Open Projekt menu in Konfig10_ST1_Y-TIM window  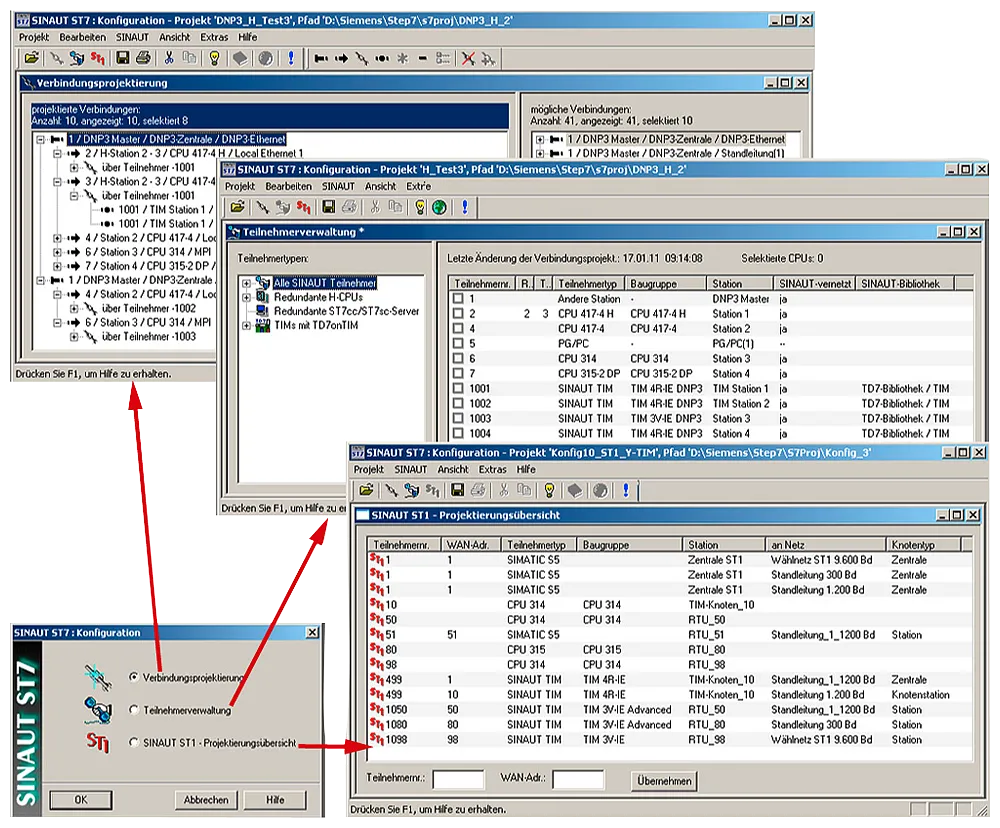pos(369,469)
